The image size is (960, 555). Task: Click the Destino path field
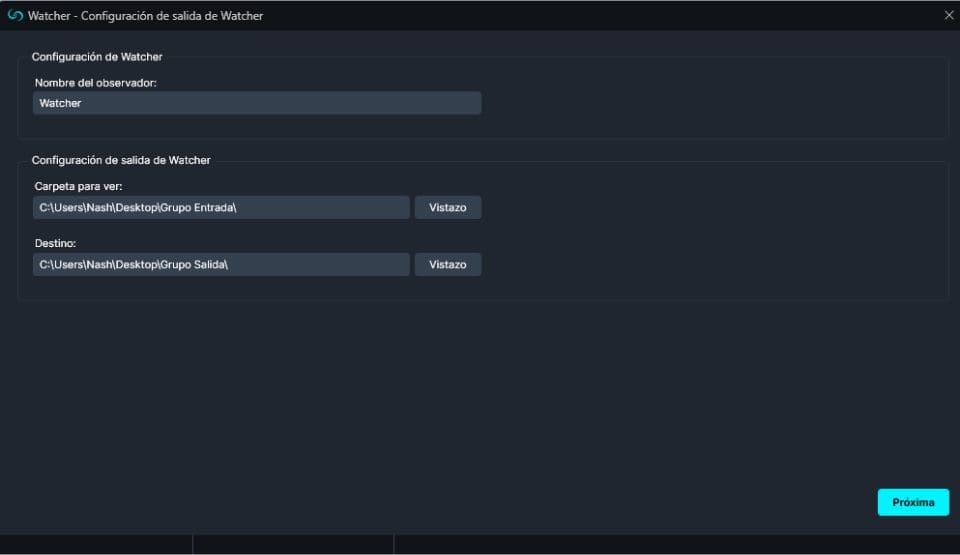(x=221, y=265)
